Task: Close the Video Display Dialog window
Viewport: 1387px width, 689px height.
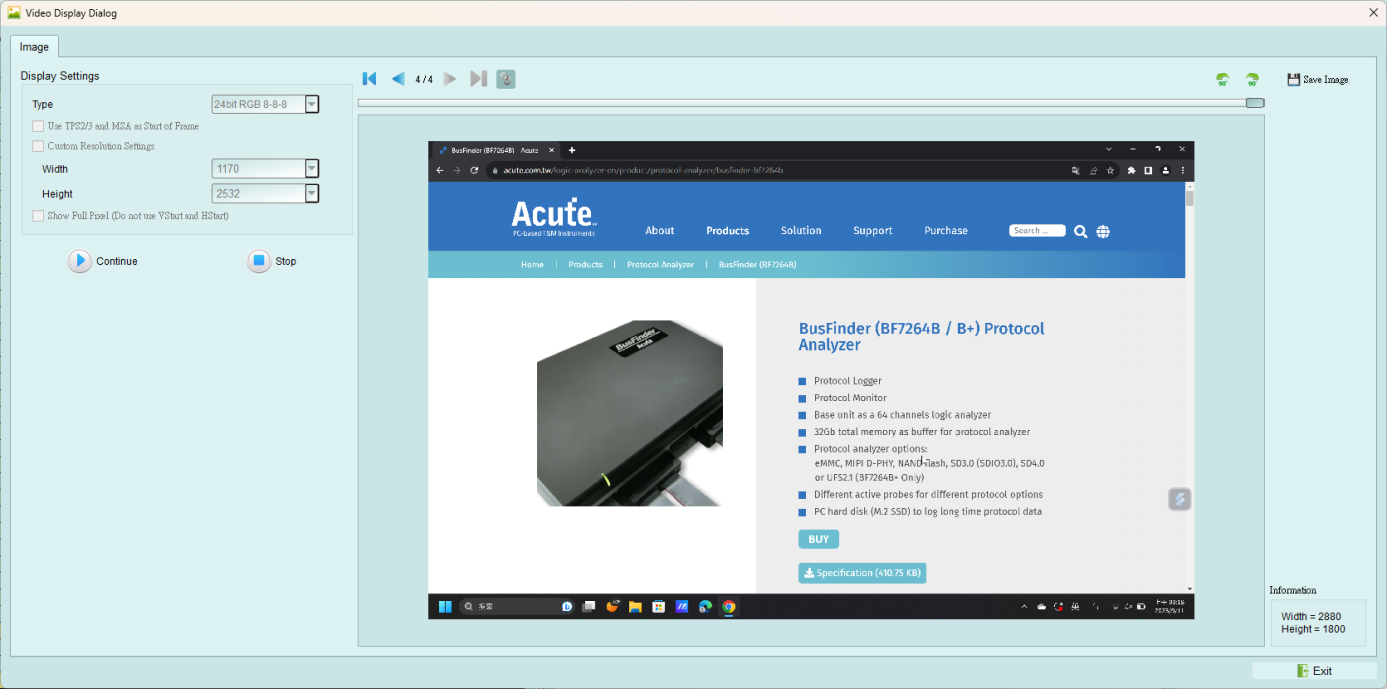Action: [x=1373, y=12]
